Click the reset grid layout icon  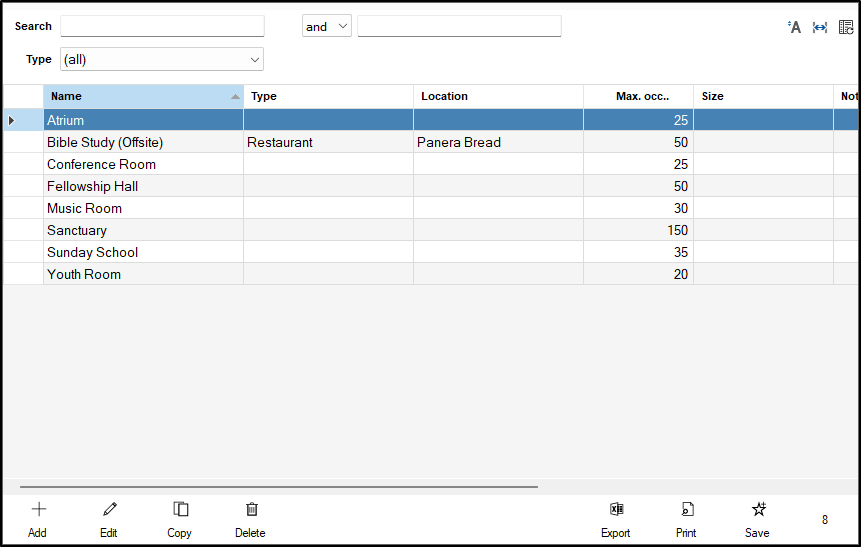pos(846,27)
